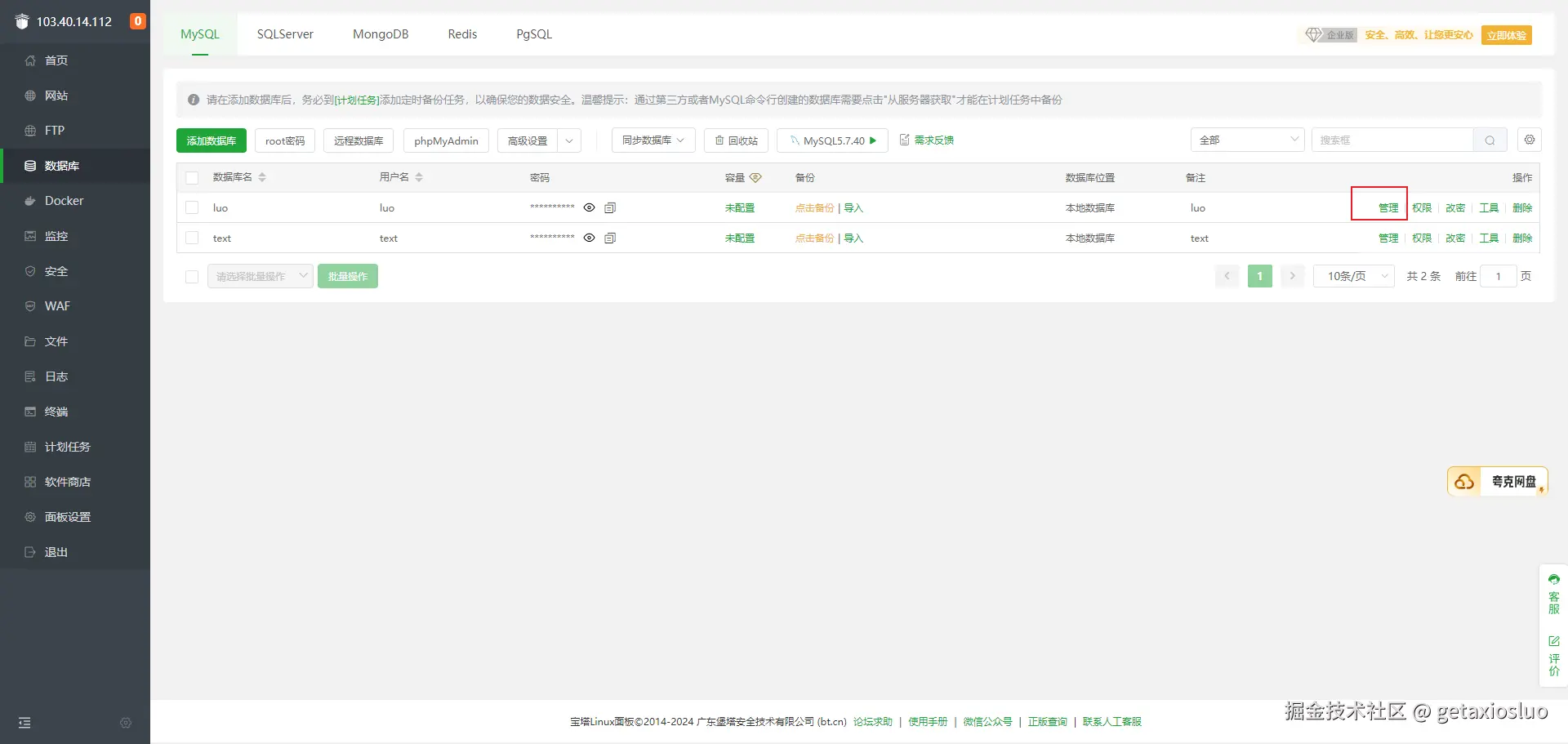The height and width of the screenshot is (744, 1568).
Task: Click the orange notification badge showing 0
Action: 138,21
